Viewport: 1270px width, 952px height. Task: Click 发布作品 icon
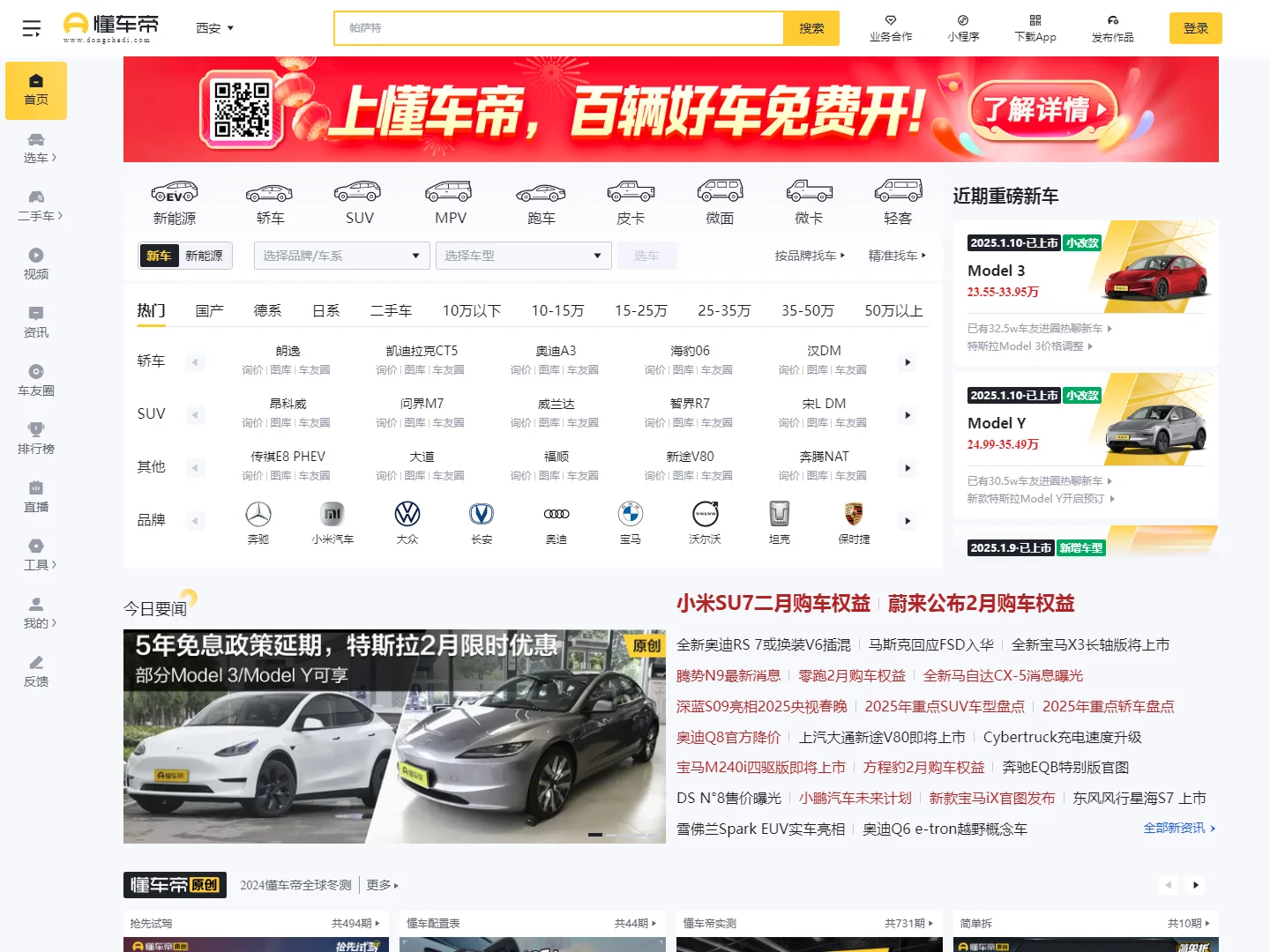pyautogui.click(x=1113, y=28)
